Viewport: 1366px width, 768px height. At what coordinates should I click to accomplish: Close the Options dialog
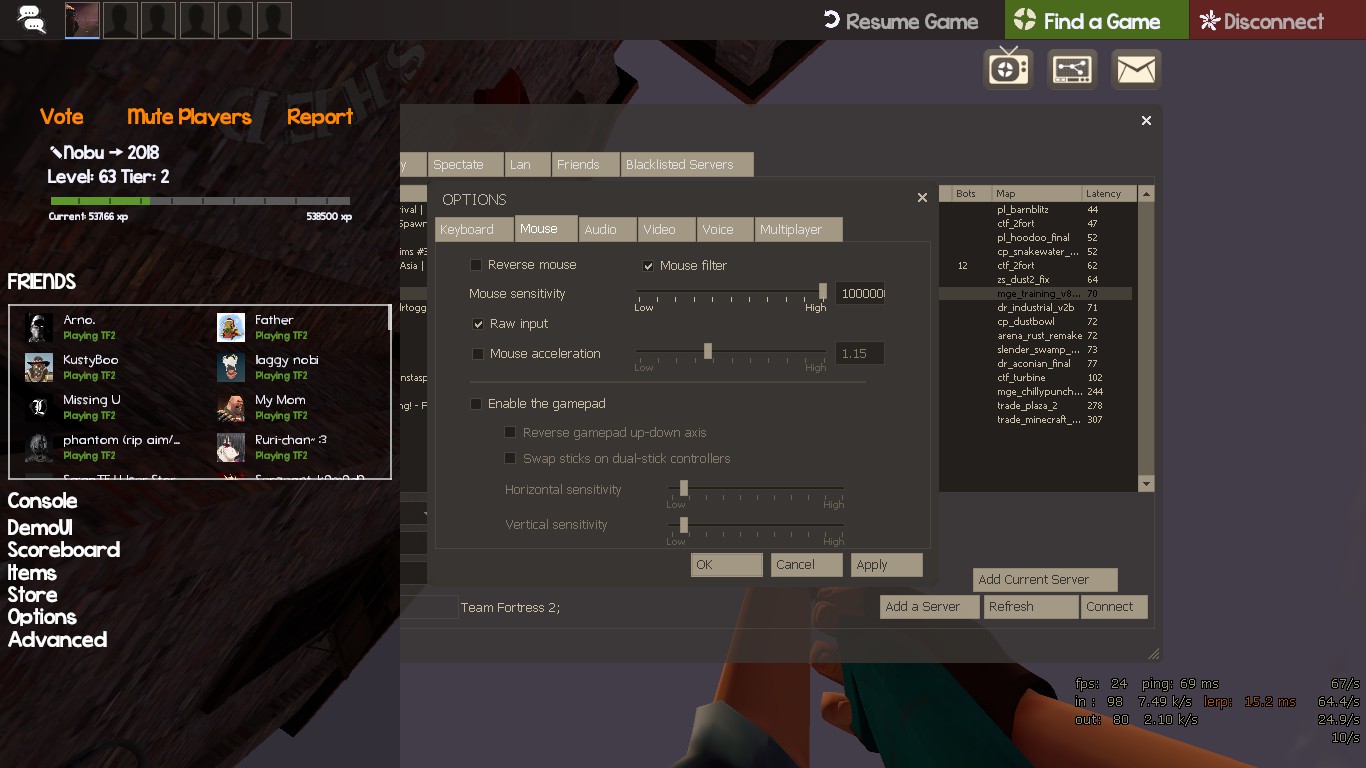pos(922,198)
